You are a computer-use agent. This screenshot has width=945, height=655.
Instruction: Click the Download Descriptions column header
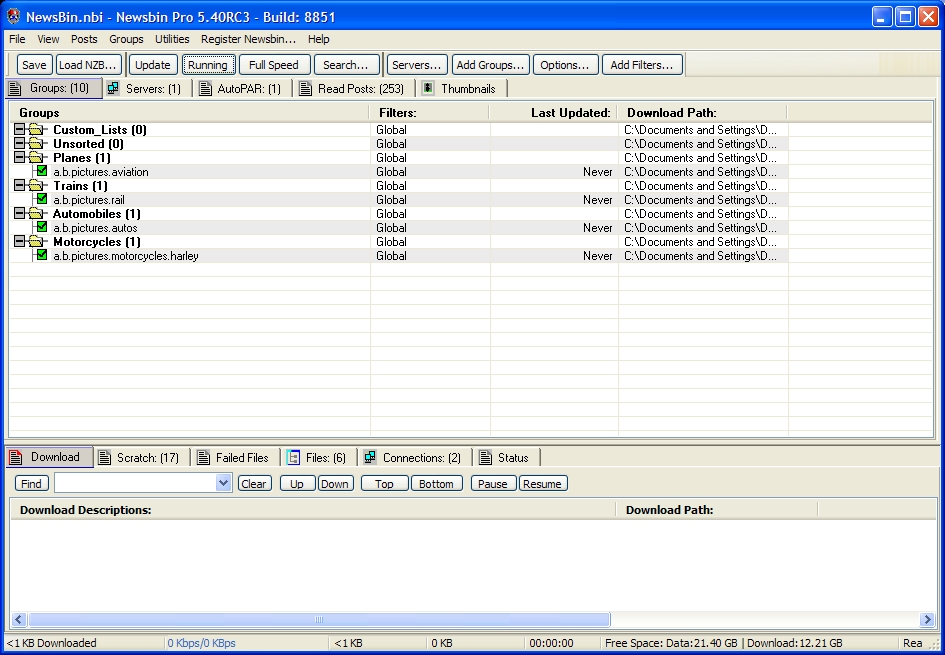point(312,510)
